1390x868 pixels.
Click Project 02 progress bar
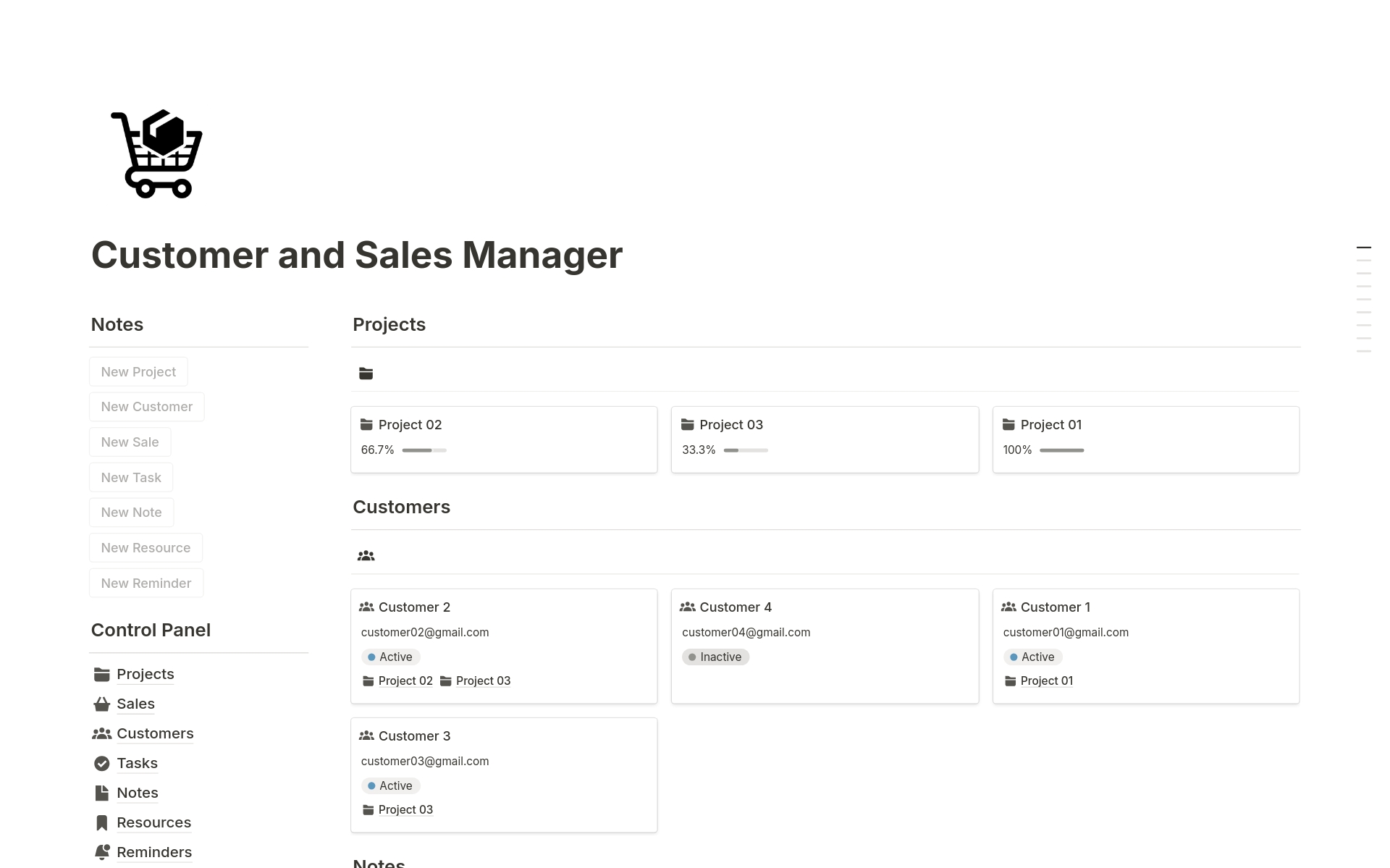pos(424,450)
